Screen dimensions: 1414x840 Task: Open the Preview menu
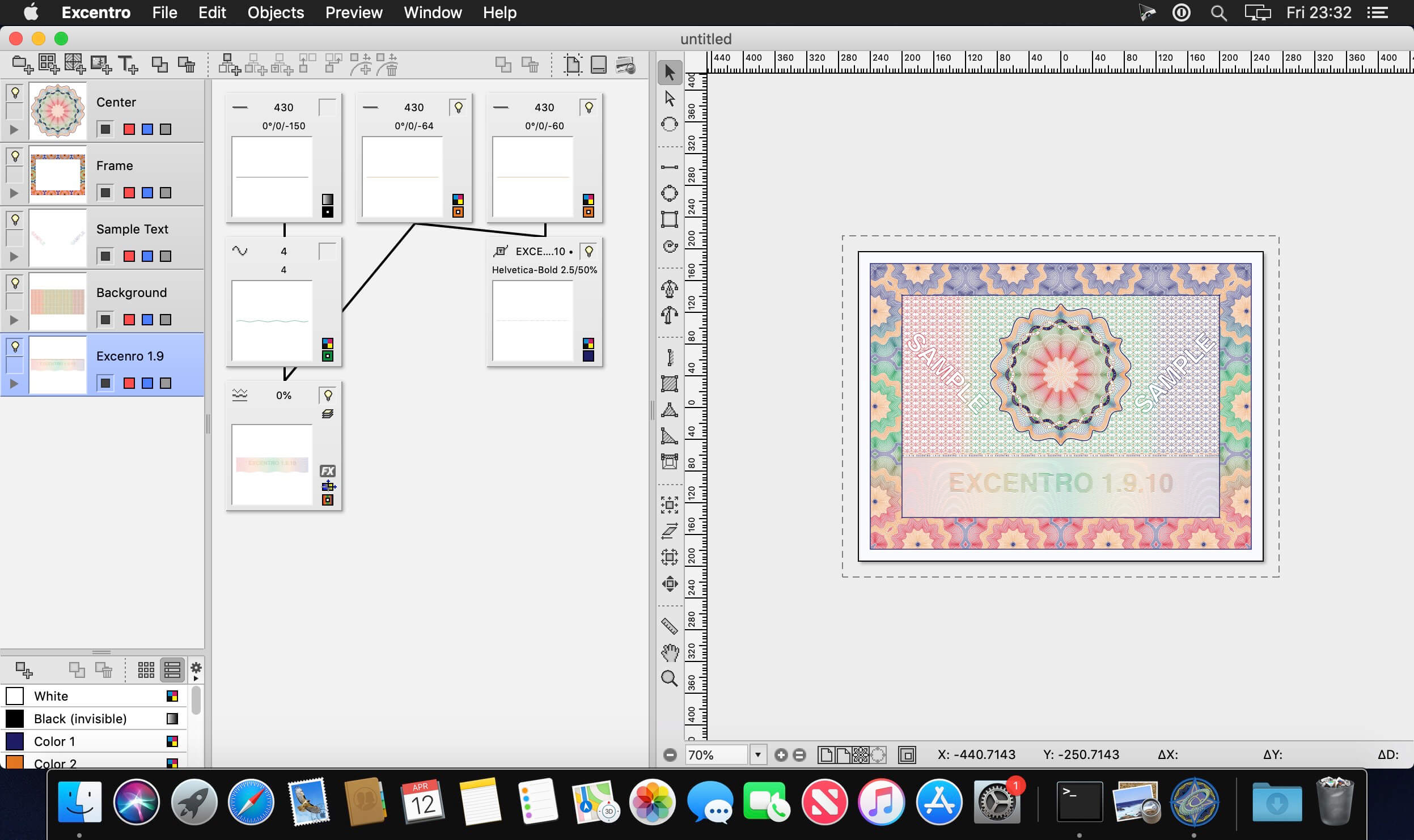pyautogui.click(x=354, y=12)
